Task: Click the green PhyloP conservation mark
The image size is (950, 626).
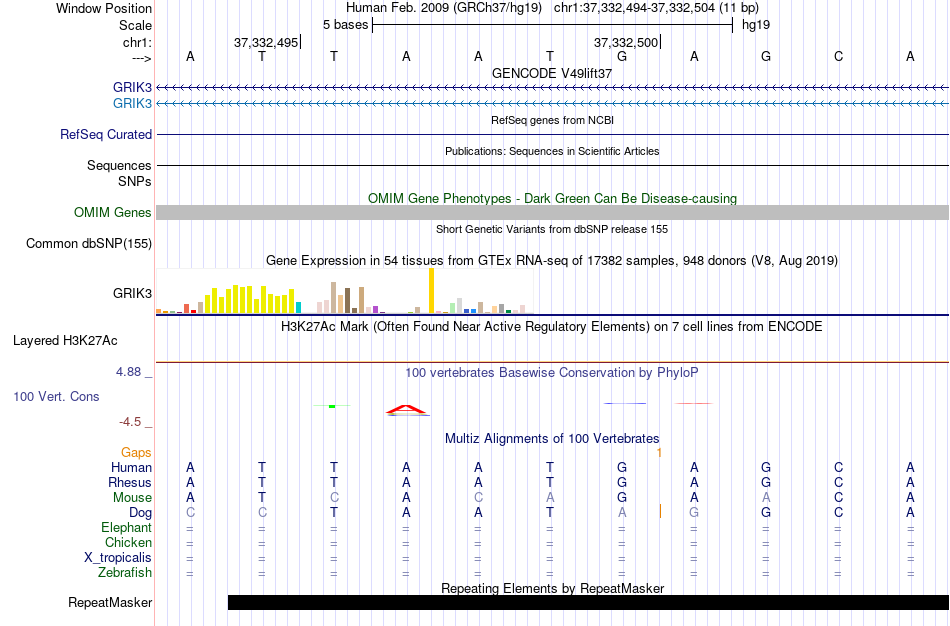Action: [332, 406]
